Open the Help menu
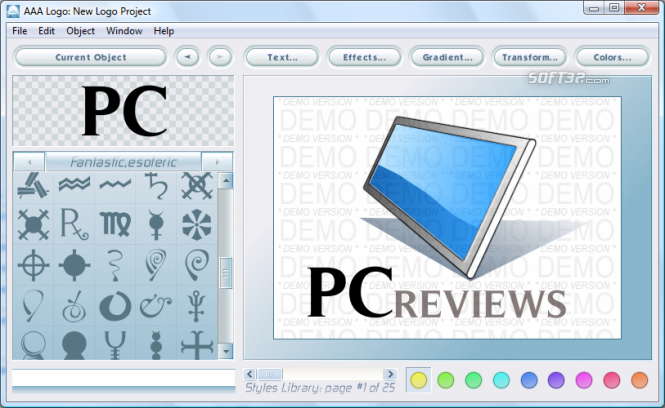The width and height of the screenshot is (665, 408). pyautogui.click(x=164, y=31)
